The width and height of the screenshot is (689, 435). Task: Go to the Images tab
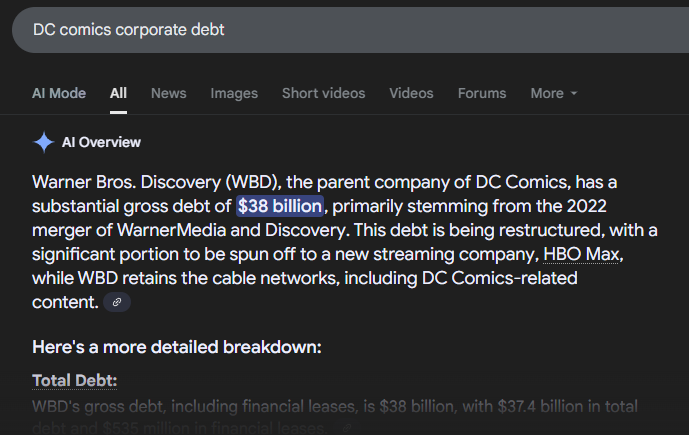234,93
